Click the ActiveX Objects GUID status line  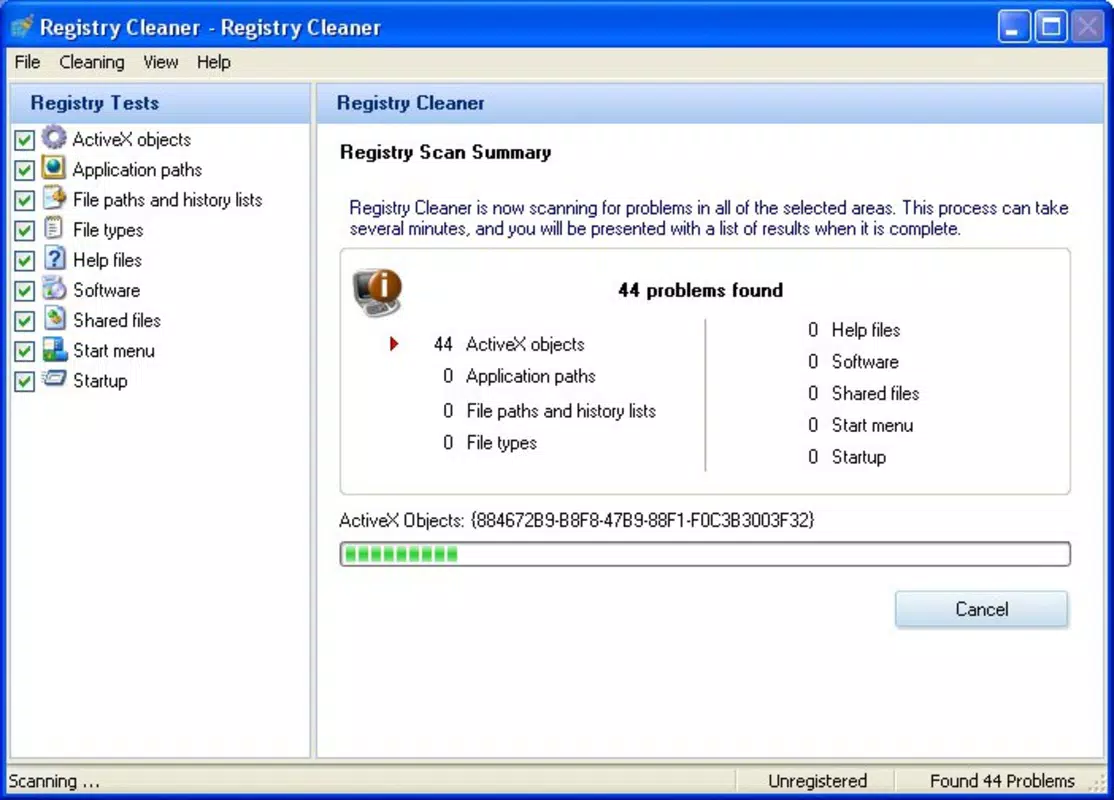coord(577,520)
